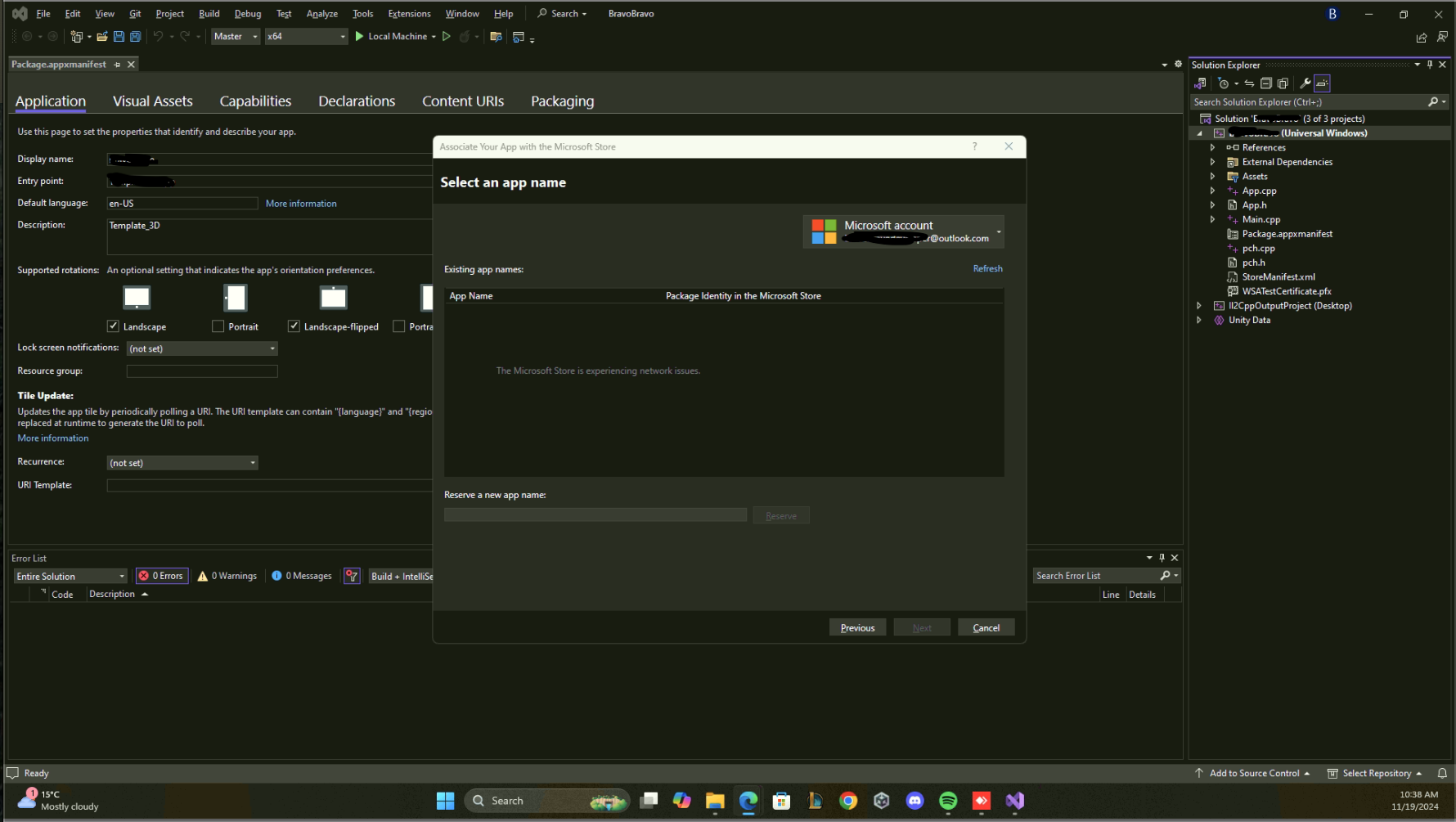This screenshot has width=1456, height=822.
Task: Open the account badge B icon
Action: [1332, 14]
